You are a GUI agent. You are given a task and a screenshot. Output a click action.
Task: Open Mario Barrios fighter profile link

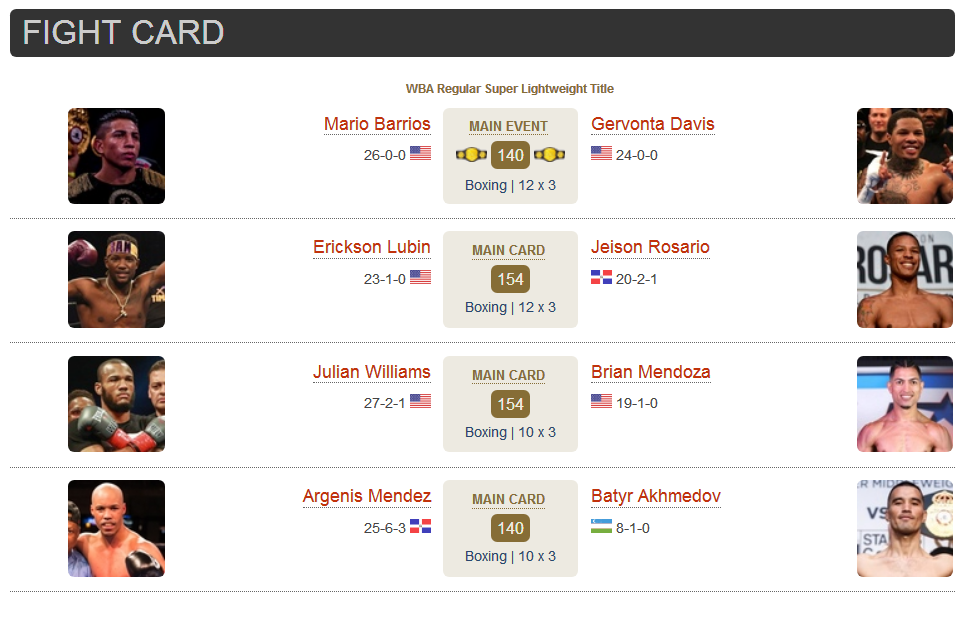click(x=377, y=124)
